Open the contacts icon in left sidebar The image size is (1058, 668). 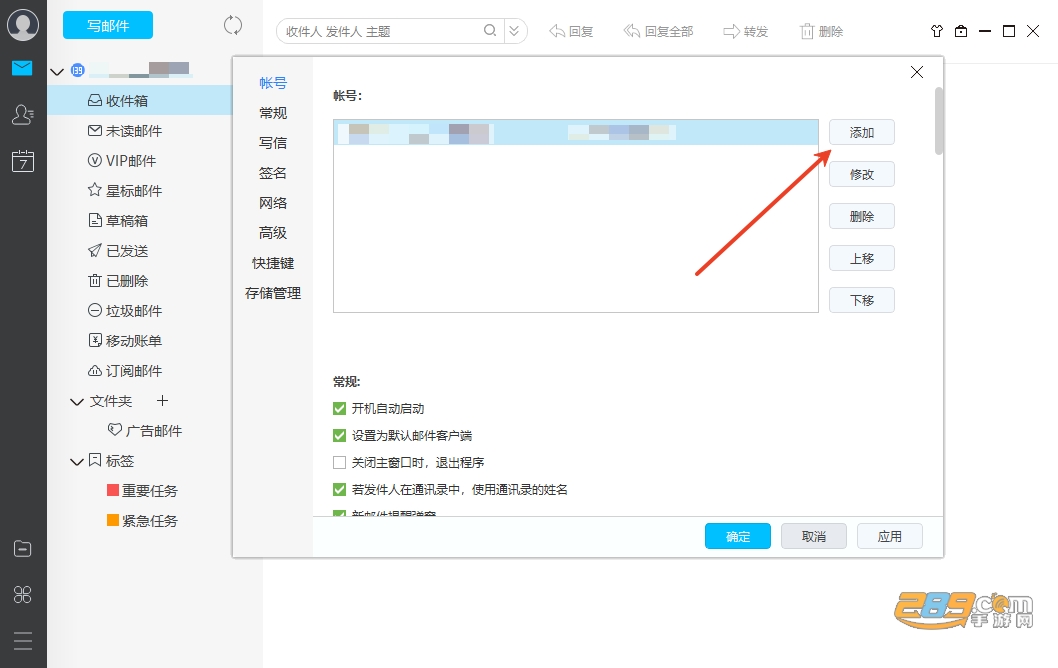click(23, 115)
